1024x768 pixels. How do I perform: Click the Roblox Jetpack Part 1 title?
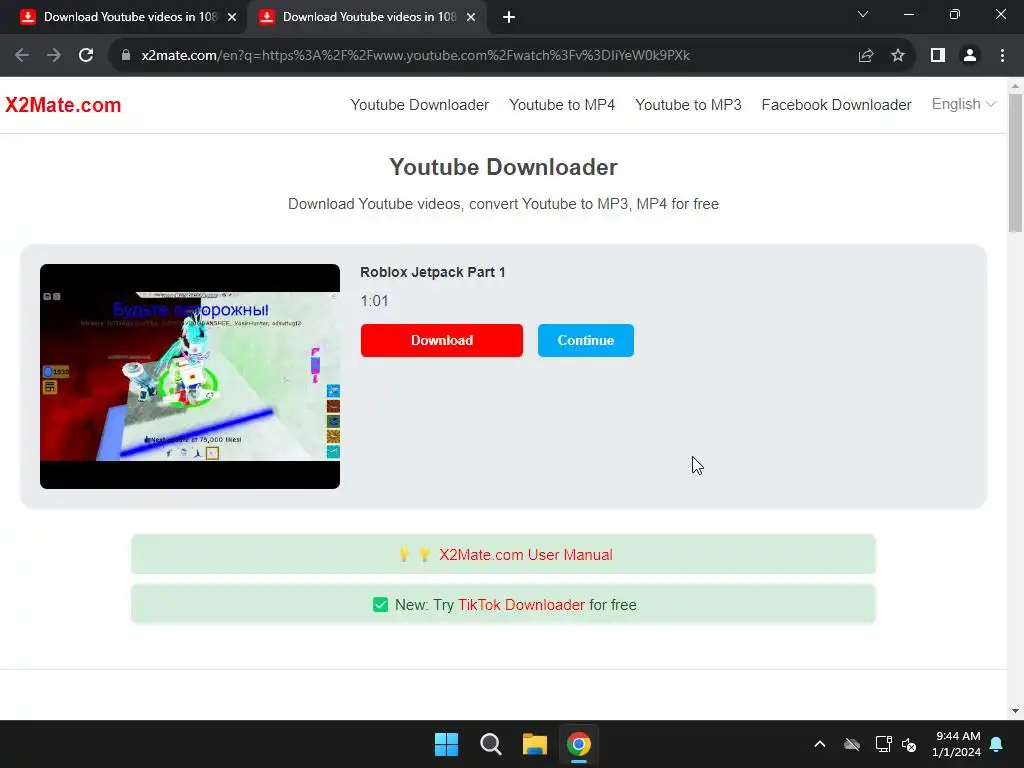coord(432,272)
